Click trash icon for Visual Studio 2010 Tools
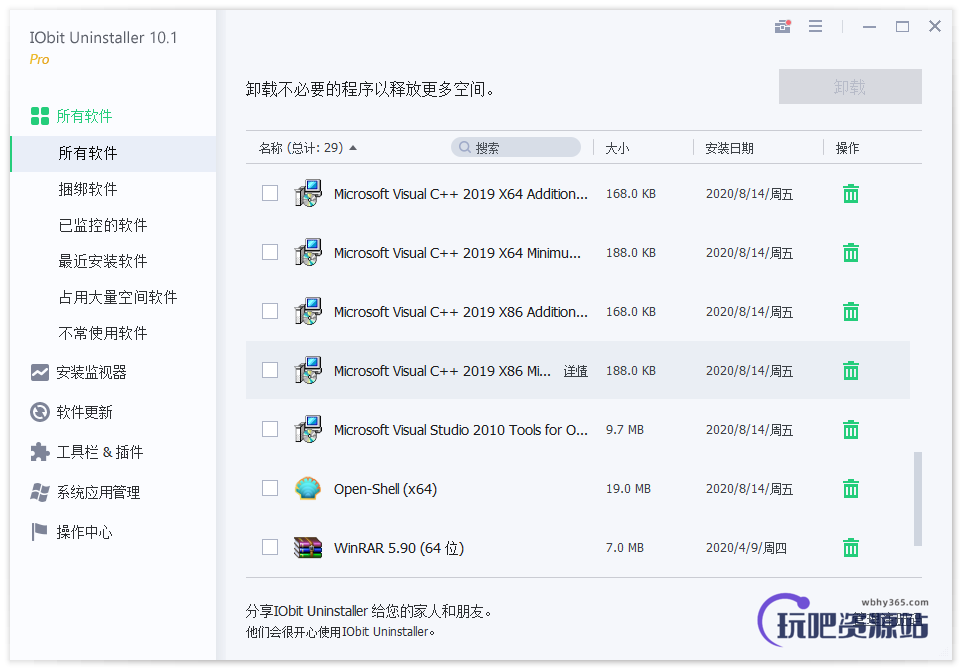The width and height of the screenshot is (962, 670). click(x=851, y=429)
